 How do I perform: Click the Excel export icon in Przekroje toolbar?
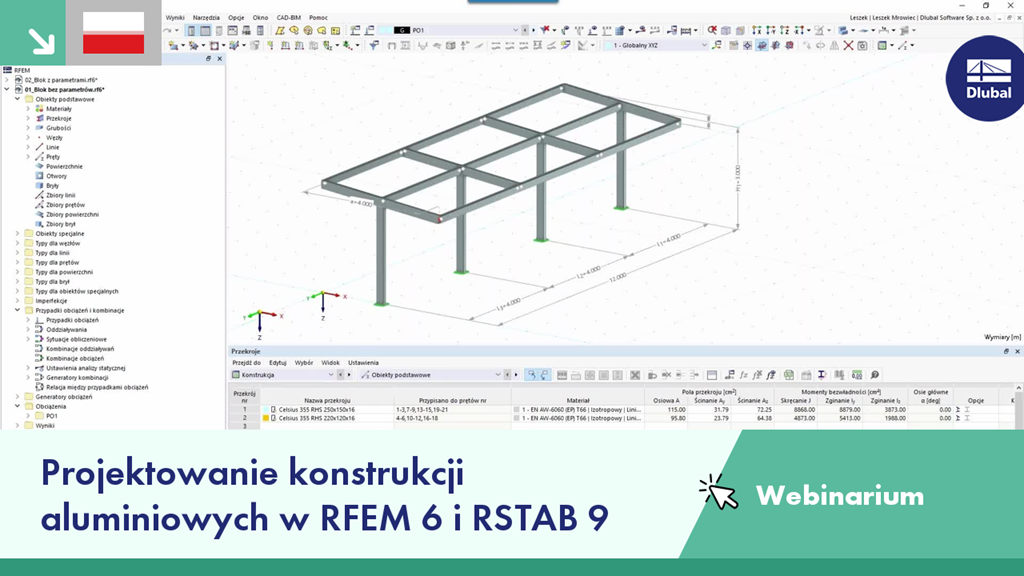pos(789,375)
